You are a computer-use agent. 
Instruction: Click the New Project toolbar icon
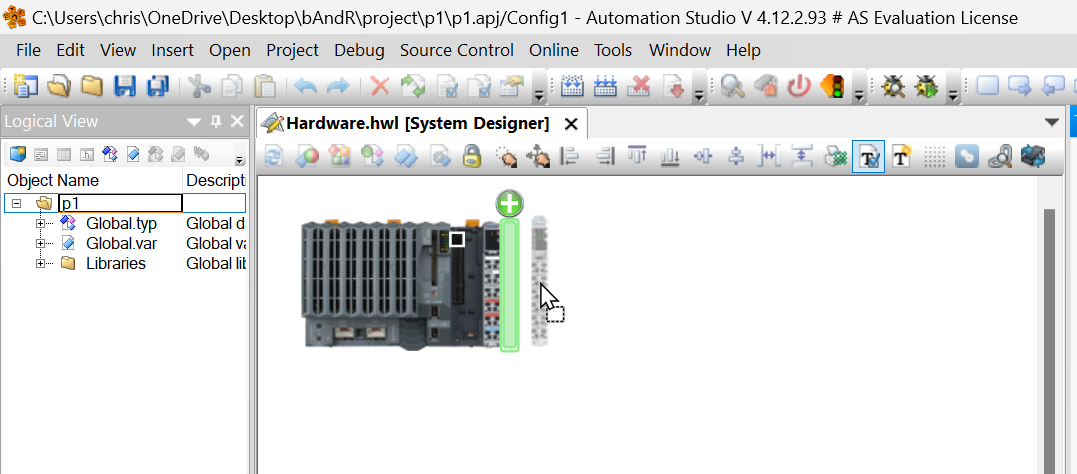(x=25, y=87)
